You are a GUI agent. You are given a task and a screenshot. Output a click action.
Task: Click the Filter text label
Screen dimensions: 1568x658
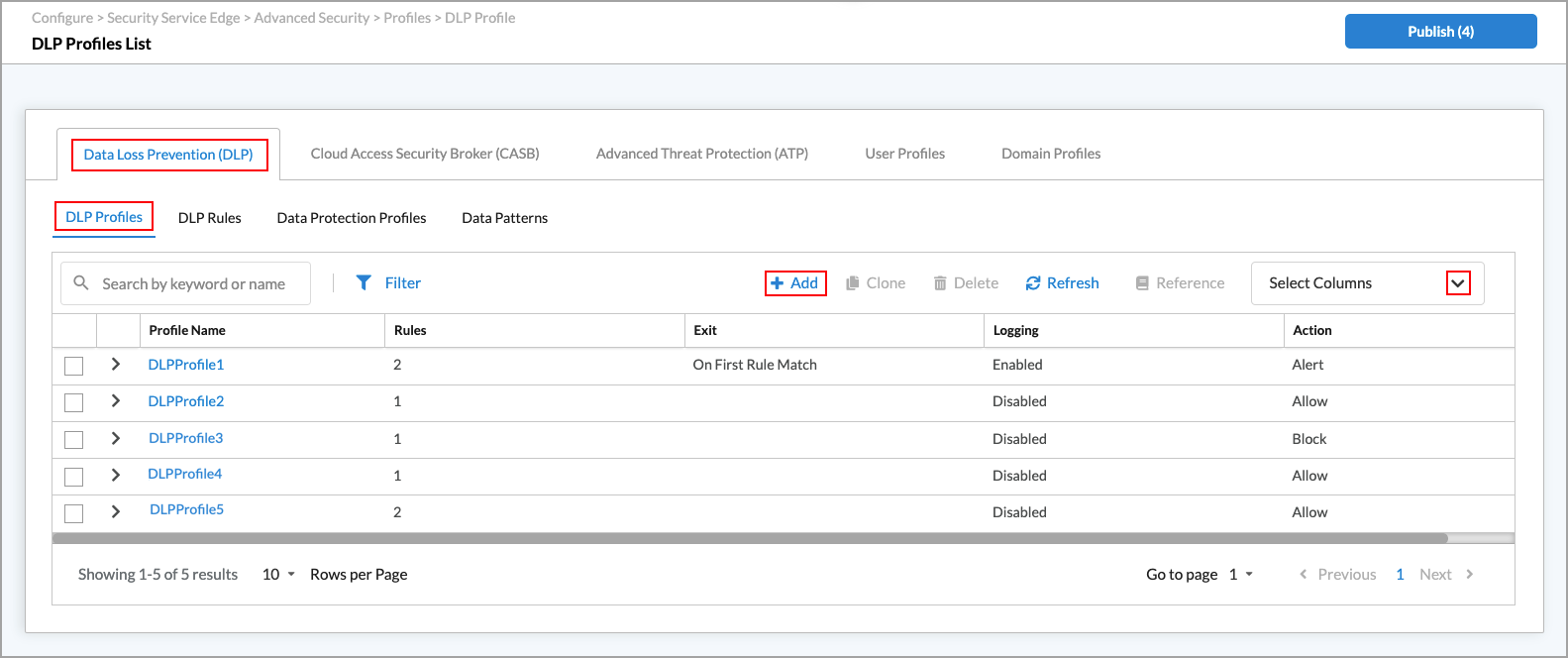point(403,283)
